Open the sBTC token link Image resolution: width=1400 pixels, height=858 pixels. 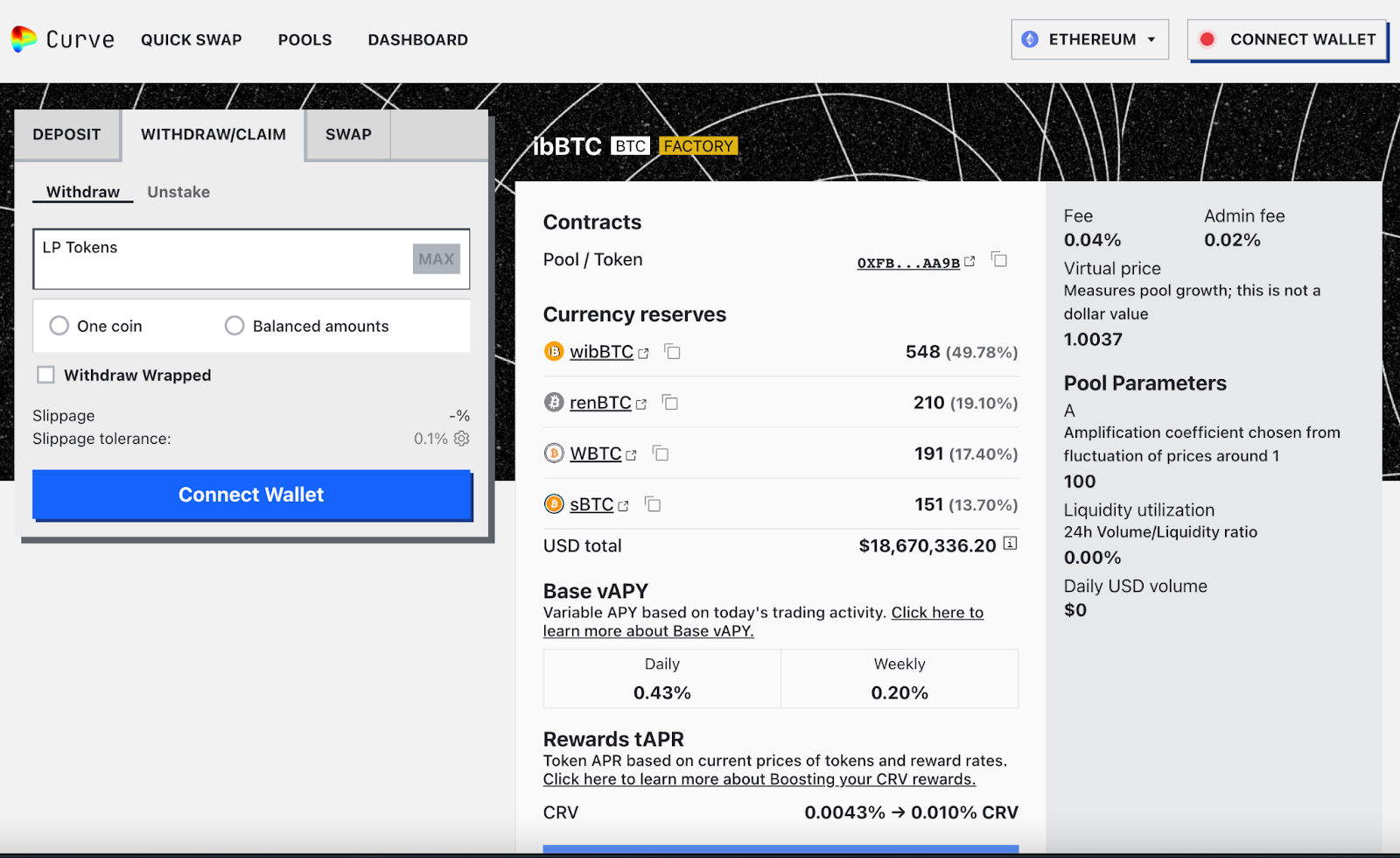(599, 504)
